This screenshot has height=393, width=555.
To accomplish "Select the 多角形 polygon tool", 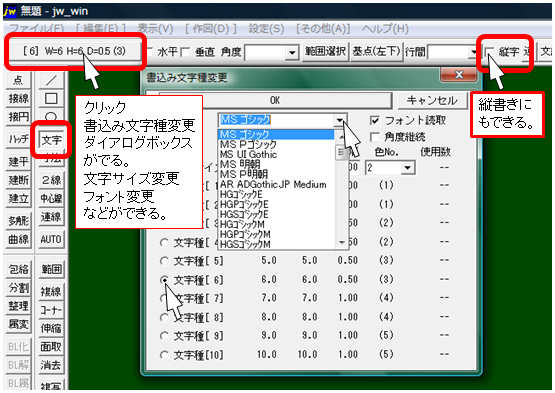I will (18, 221).
